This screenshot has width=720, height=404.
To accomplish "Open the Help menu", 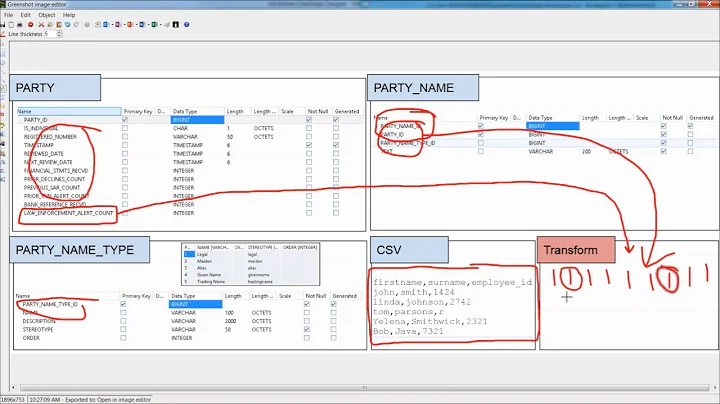I will click(69, 15).
